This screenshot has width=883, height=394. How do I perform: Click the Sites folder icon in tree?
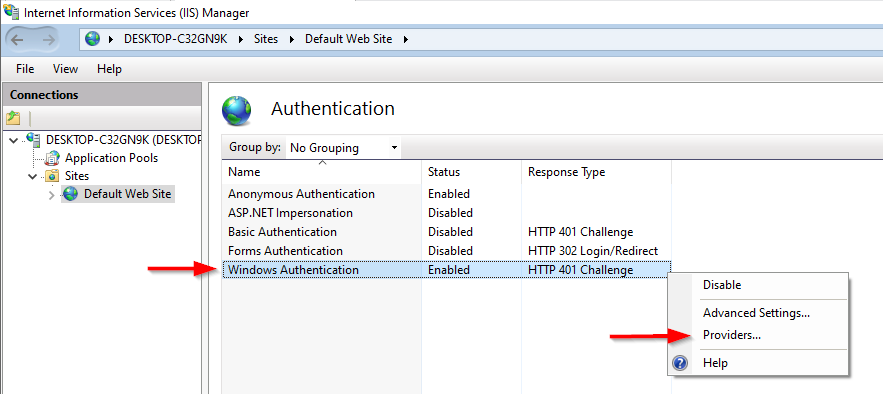52,176
